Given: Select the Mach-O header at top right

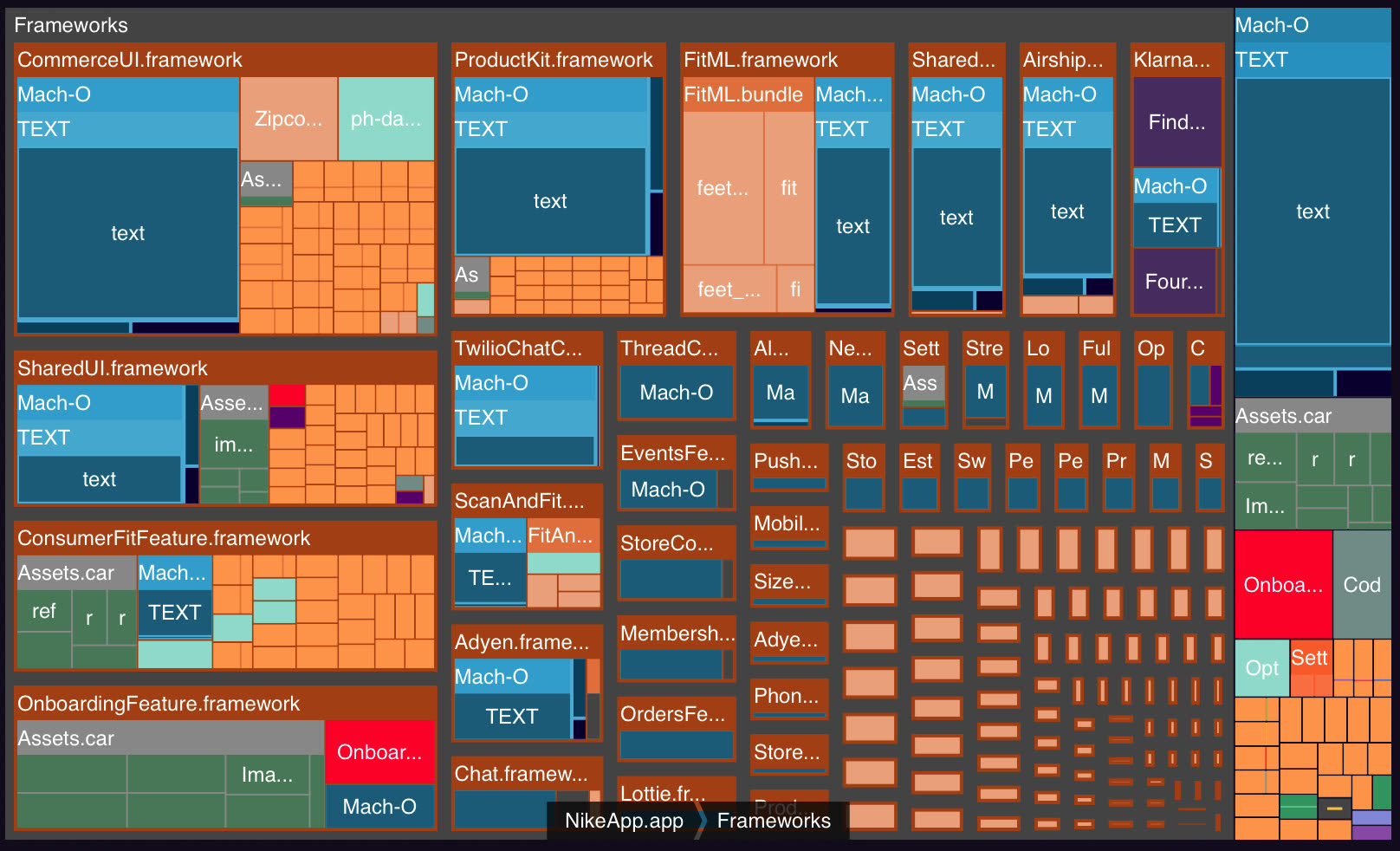Looking at the screenshot, I should [1312, 25].
